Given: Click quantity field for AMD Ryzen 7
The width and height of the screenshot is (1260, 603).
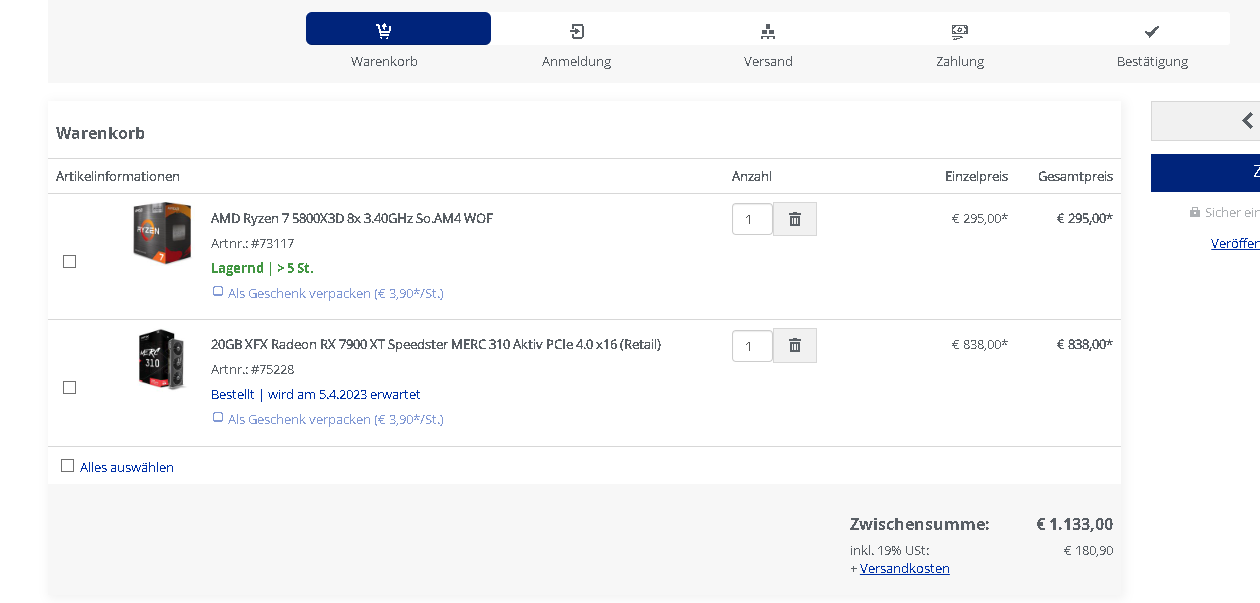Looking at the screenshot, I should tap(752, 219).
